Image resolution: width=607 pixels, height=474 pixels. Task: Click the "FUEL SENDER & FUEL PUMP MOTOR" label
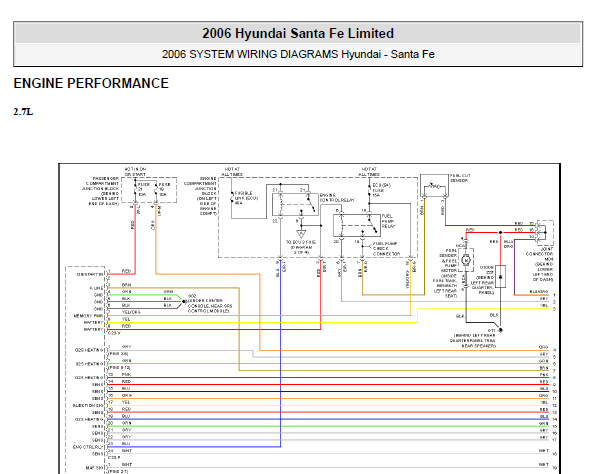[449, 260]
